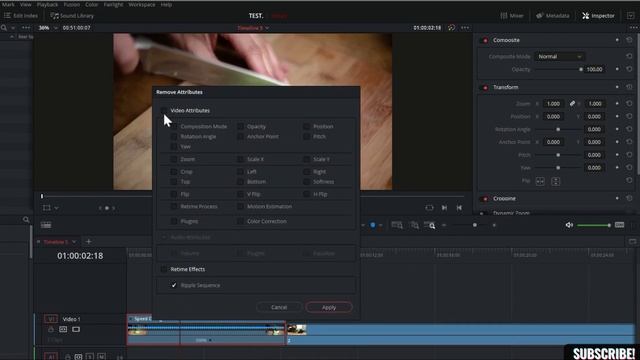
Task: Uncheck the Ripple Sequence checkbox
Action: (174, 285)
